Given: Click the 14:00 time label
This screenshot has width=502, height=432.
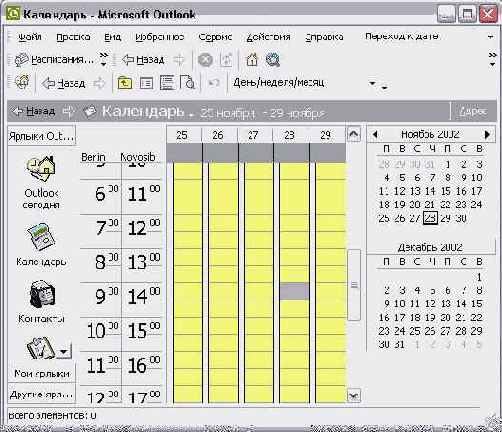Looking at the screenshot, I should pyautogui.click(x=144, y=295).
